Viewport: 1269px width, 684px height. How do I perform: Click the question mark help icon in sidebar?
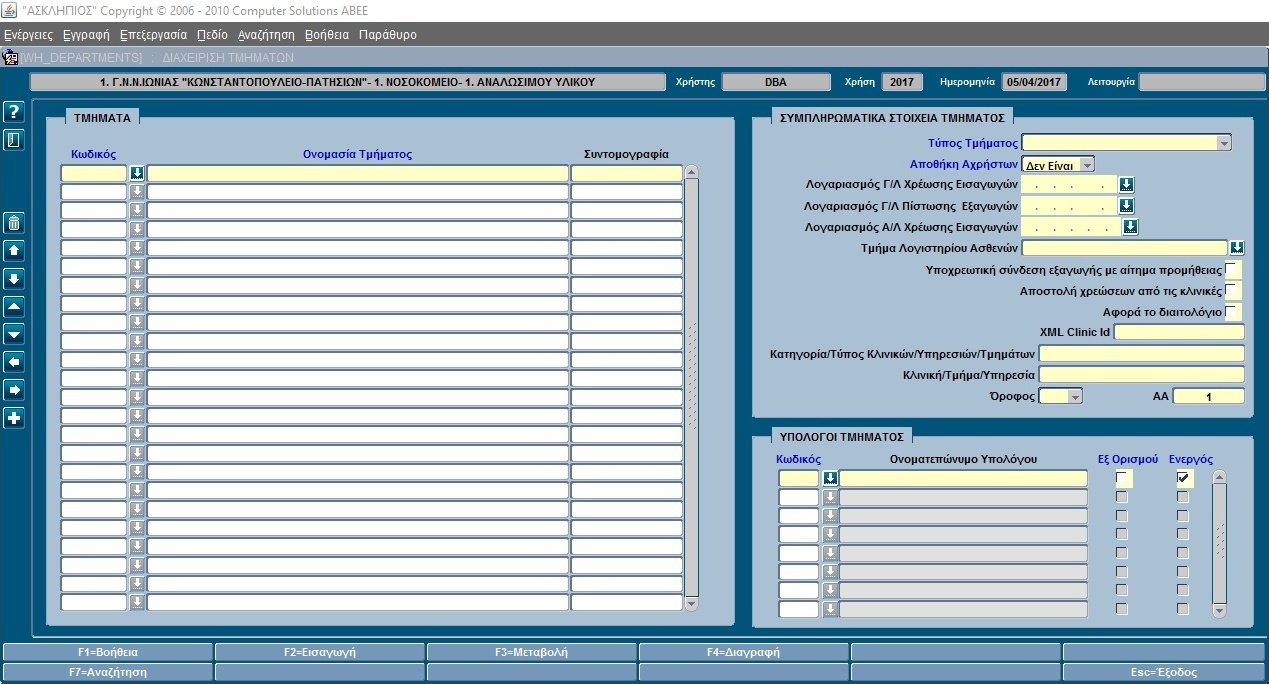point(14,112)
